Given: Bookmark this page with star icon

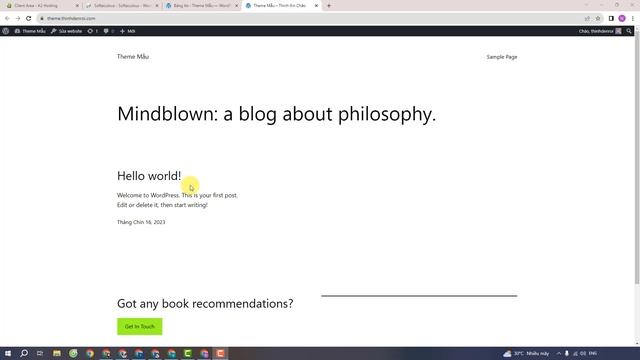Looking at the screenshot, I should tap(598, 18).
